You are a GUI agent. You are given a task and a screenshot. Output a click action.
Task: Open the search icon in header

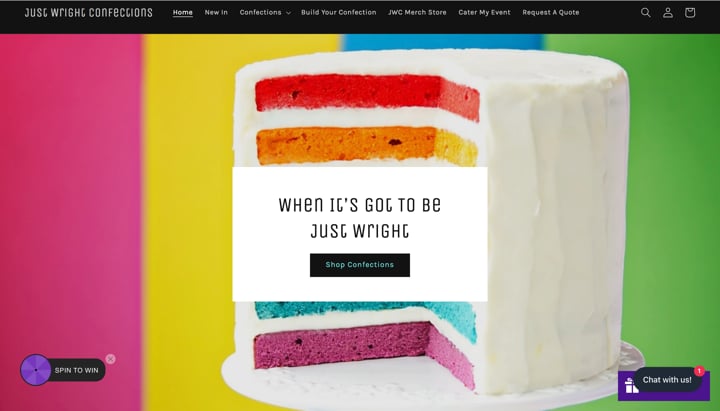[x=646, y=13]
